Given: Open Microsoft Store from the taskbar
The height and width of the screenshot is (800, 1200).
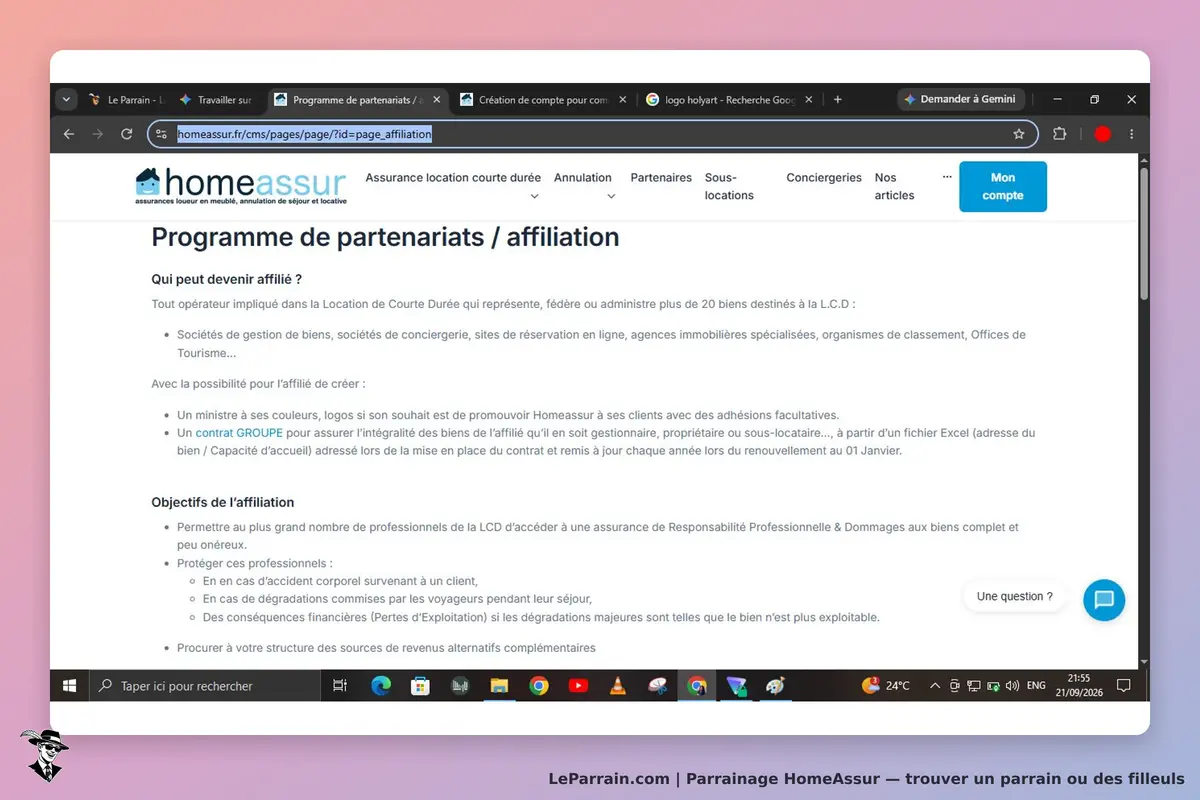Looking at the screenshot, I should click(420, 686).
